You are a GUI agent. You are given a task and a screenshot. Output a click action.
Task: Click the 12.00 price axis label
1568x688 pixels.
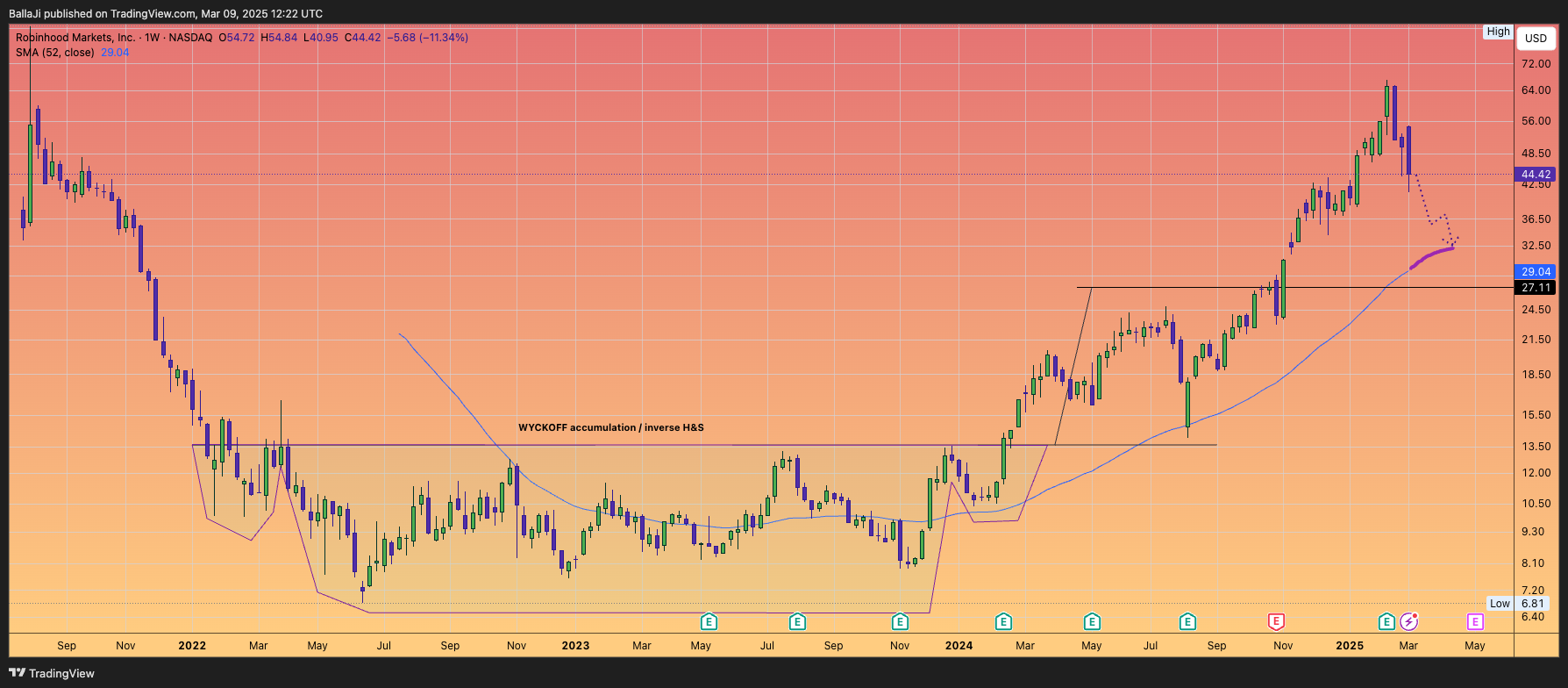(x=1536, y=473)
